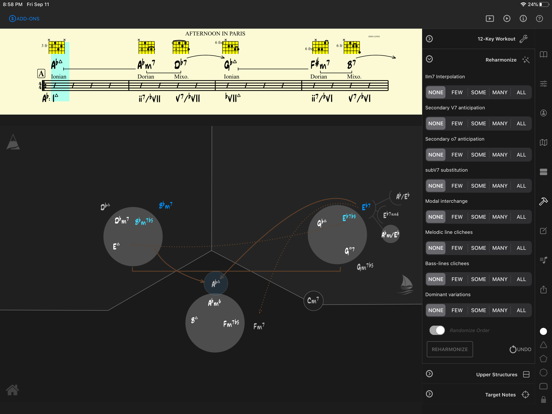Go to the home icon on the map

[x=12, y=390]
